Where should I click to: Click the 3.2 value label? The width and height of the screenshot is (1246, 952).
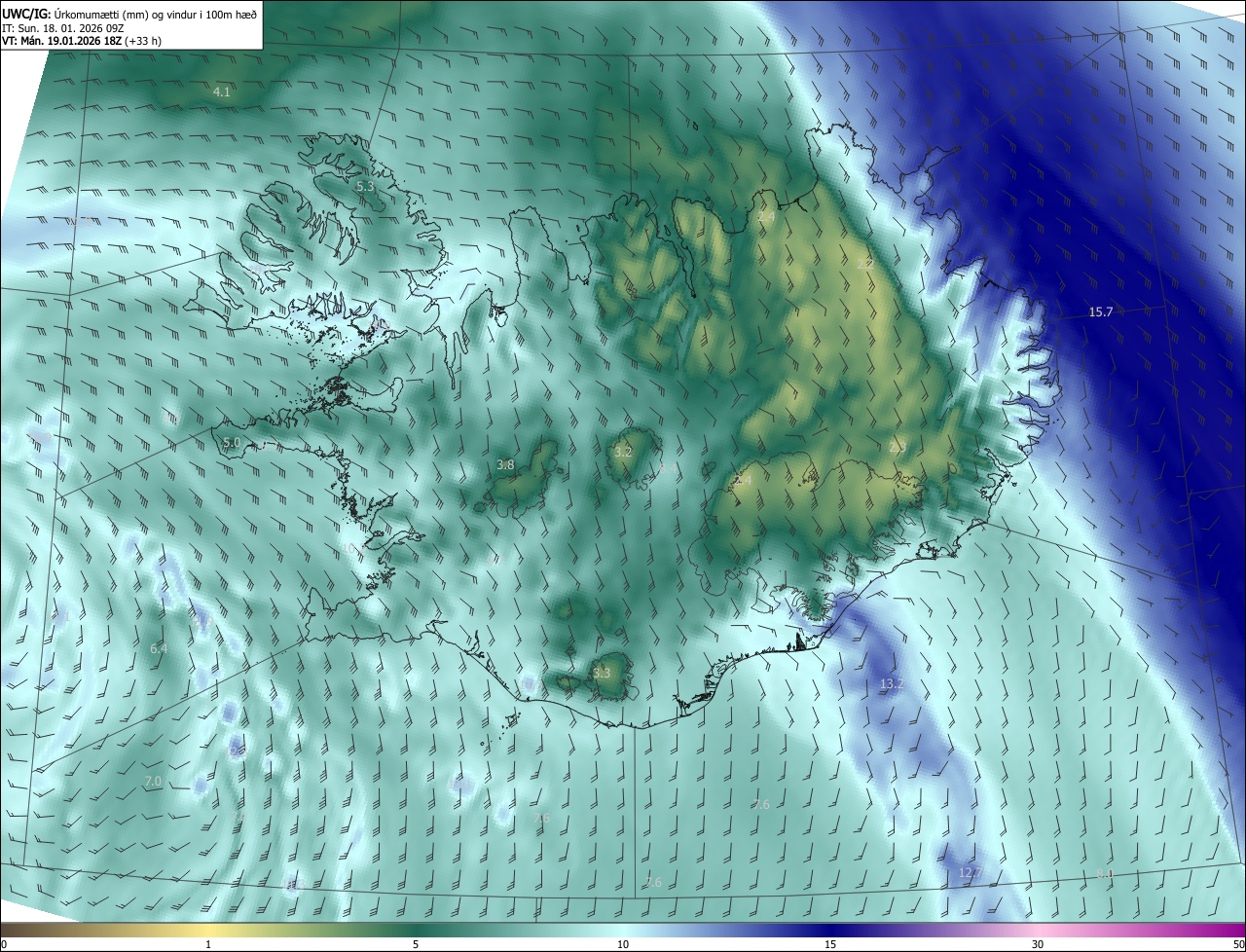pos(624,452)
